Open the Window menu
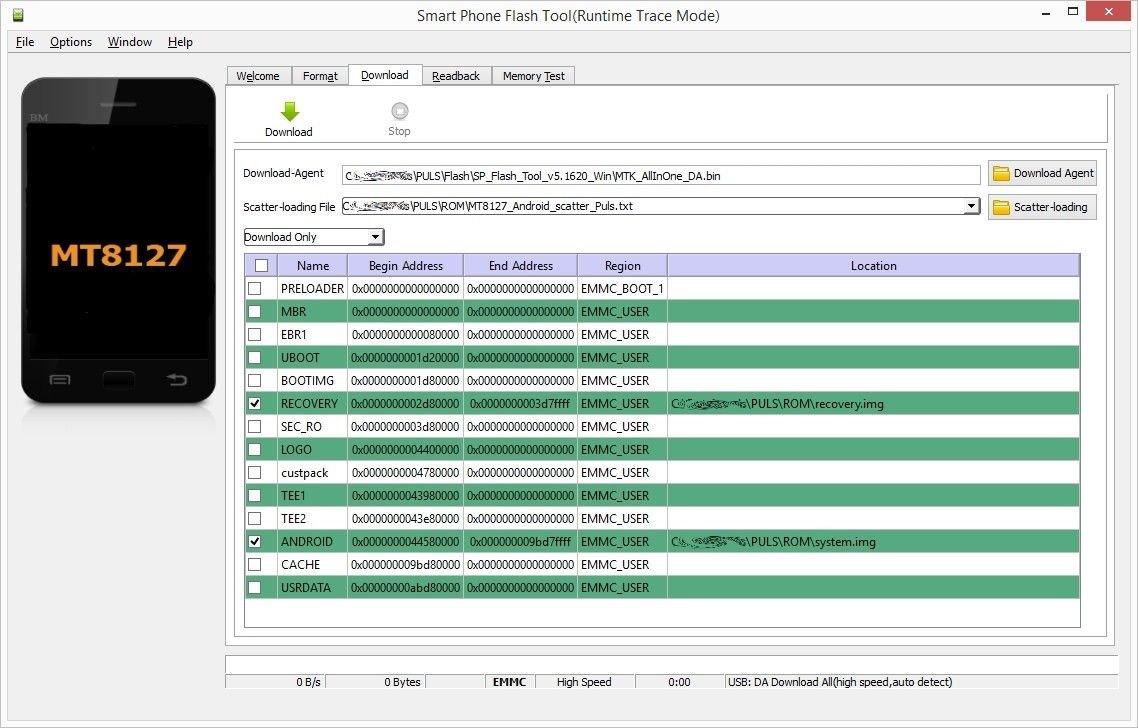Screen dimensions: 1138x728 (130, 42)
